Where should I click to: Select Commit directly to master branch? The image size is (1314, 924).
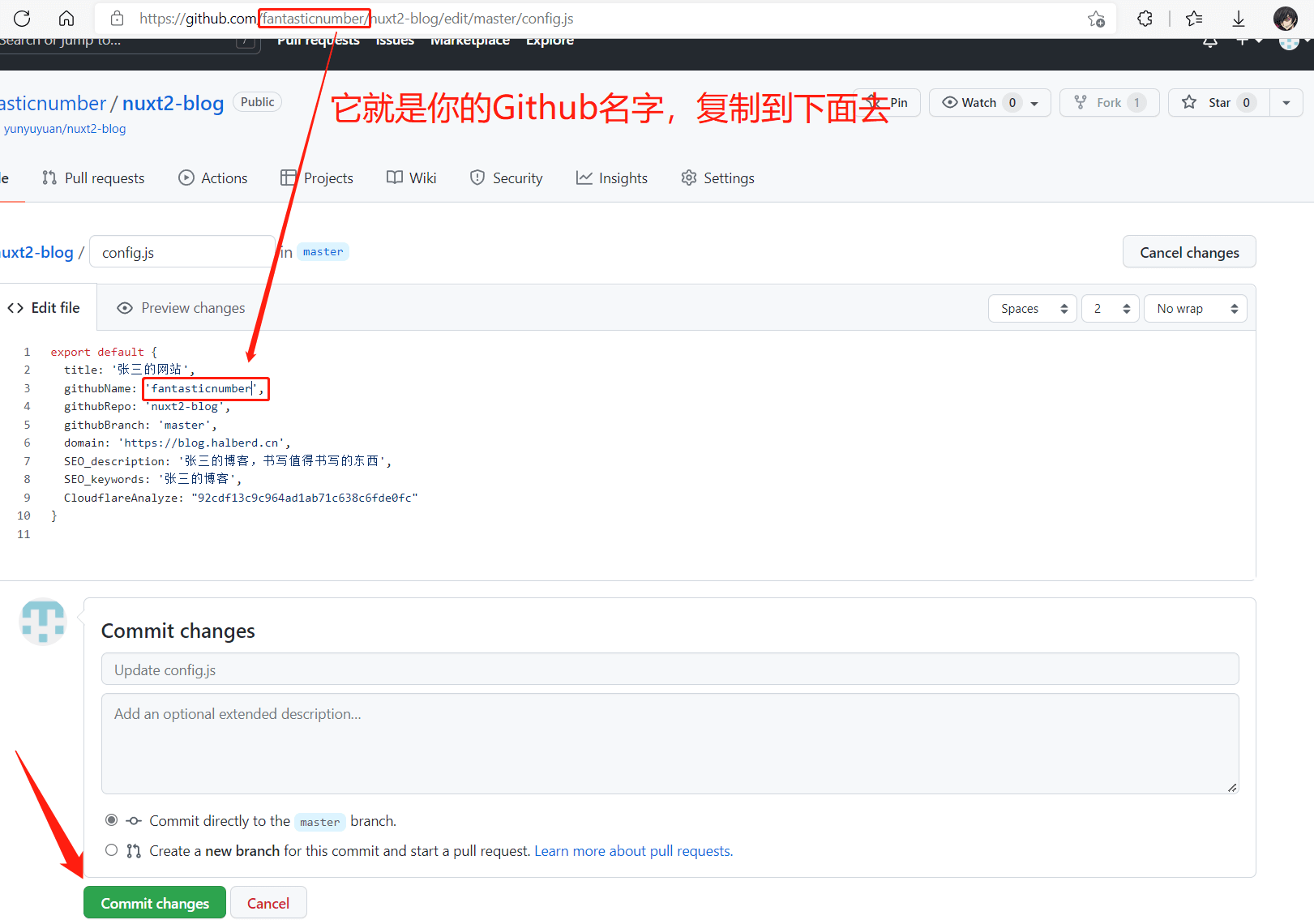[111, 819]
